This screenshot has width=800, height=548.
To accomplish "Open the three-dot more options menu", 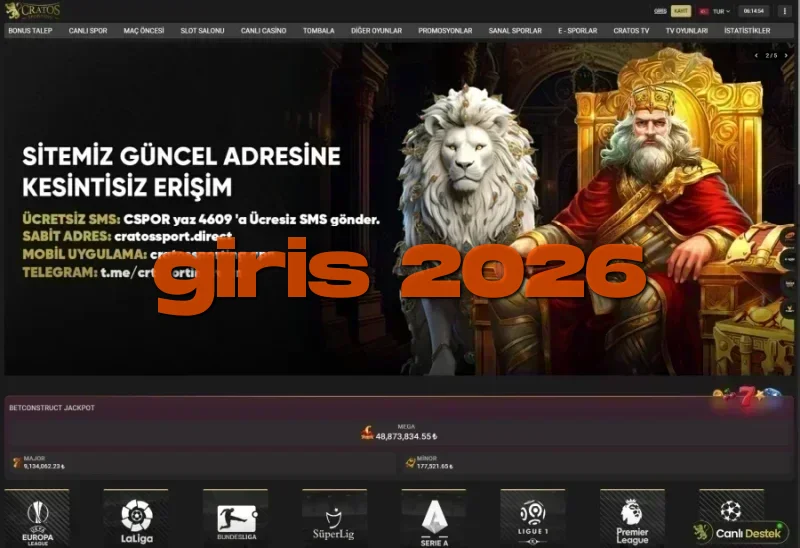I will point(785,11).
